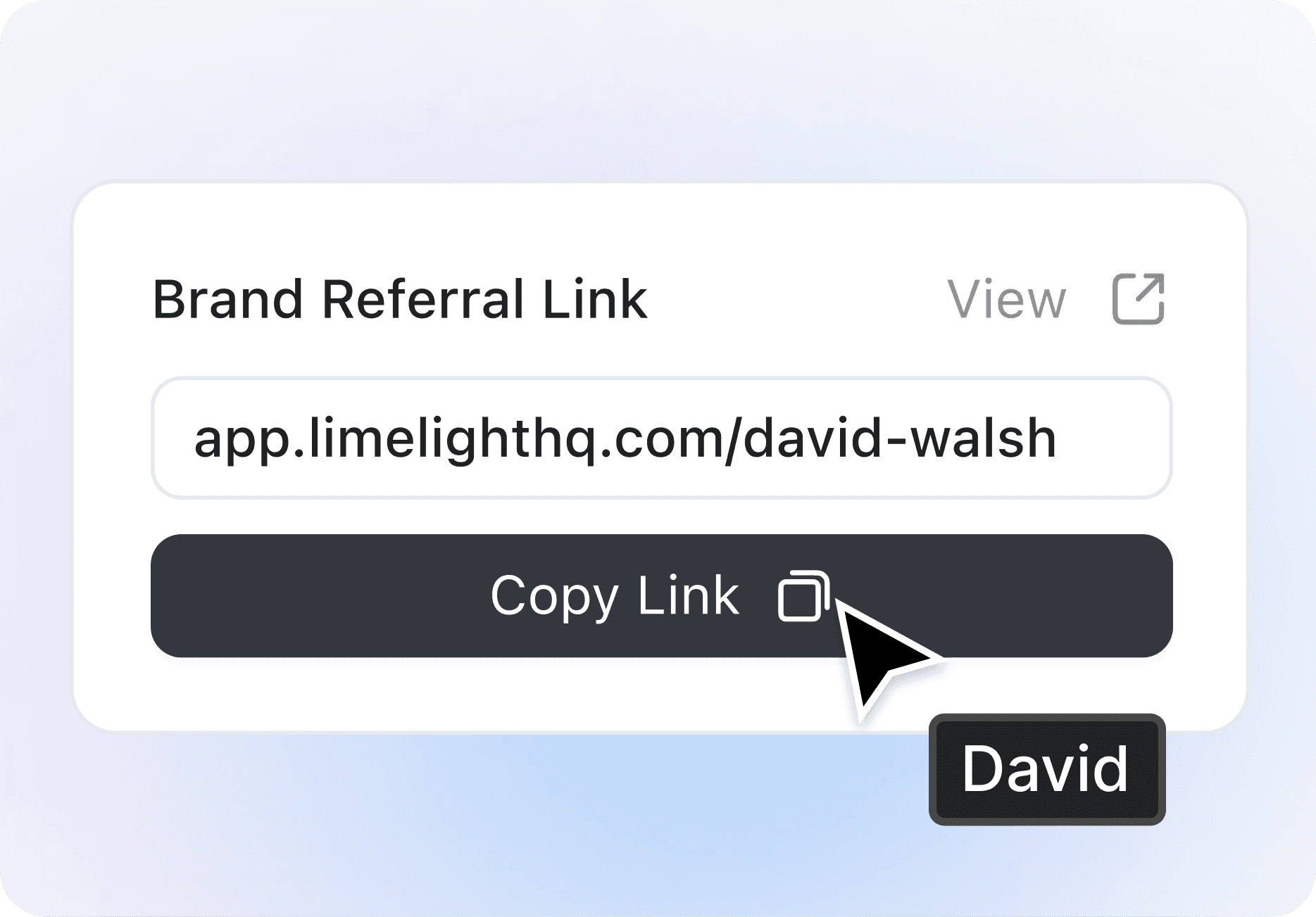This screenshot has width=1316, height=917.
Task: Open the external link arrow icon
Action: [1138, 298]
